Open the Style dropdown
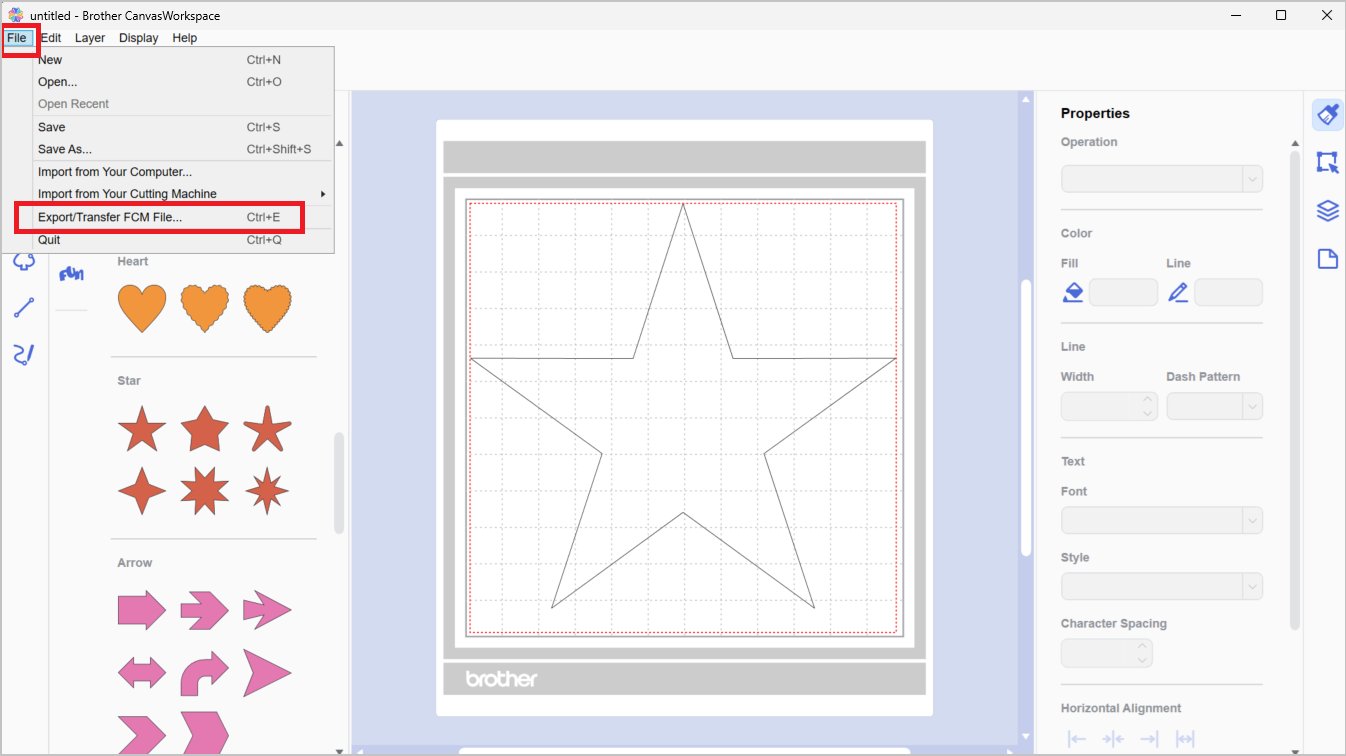Viewport: 1346px width, 756px height. tap(1161, 586)
